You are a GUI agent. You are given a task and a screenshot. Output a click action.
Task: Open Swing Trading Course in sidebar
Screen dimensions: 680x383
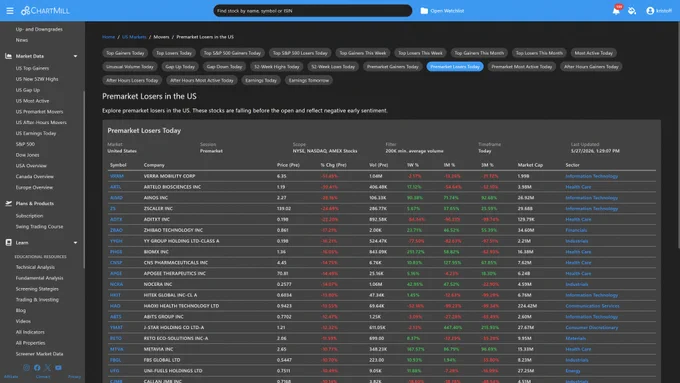point(39,226)
